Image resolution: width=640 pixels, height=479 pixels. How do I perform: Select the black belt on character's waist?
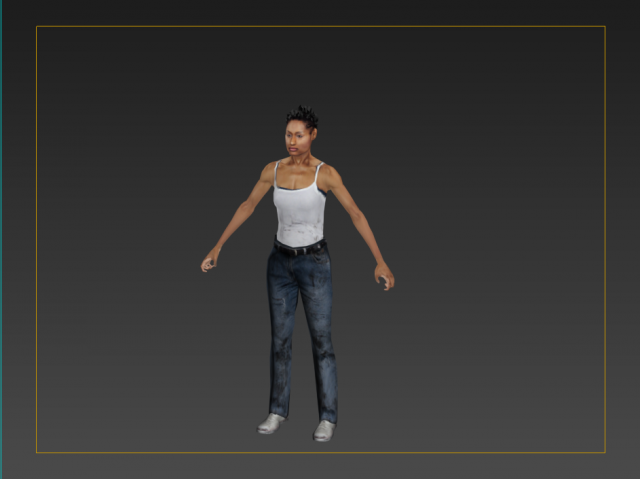300,248
